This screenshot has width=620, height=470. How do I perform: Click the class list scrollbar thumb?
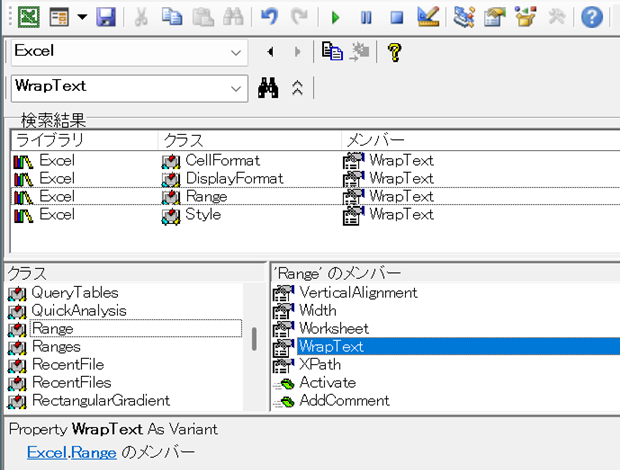point(254,339)
